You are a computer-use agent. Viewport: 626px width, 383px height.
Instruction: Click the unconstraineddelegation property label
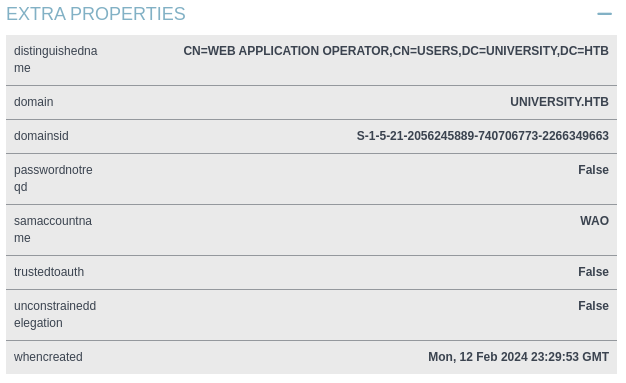click(55, 314)
